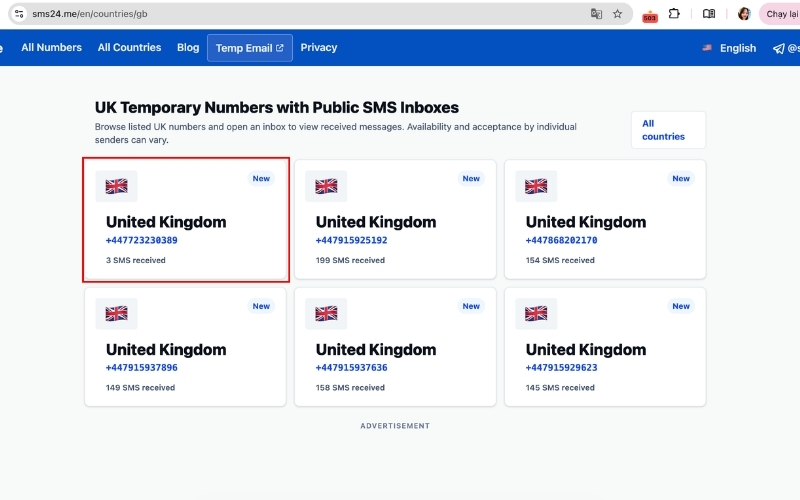Screen dimensions: 800x500
Task: Open the reading list book icon
Action: tap(709, 14)
